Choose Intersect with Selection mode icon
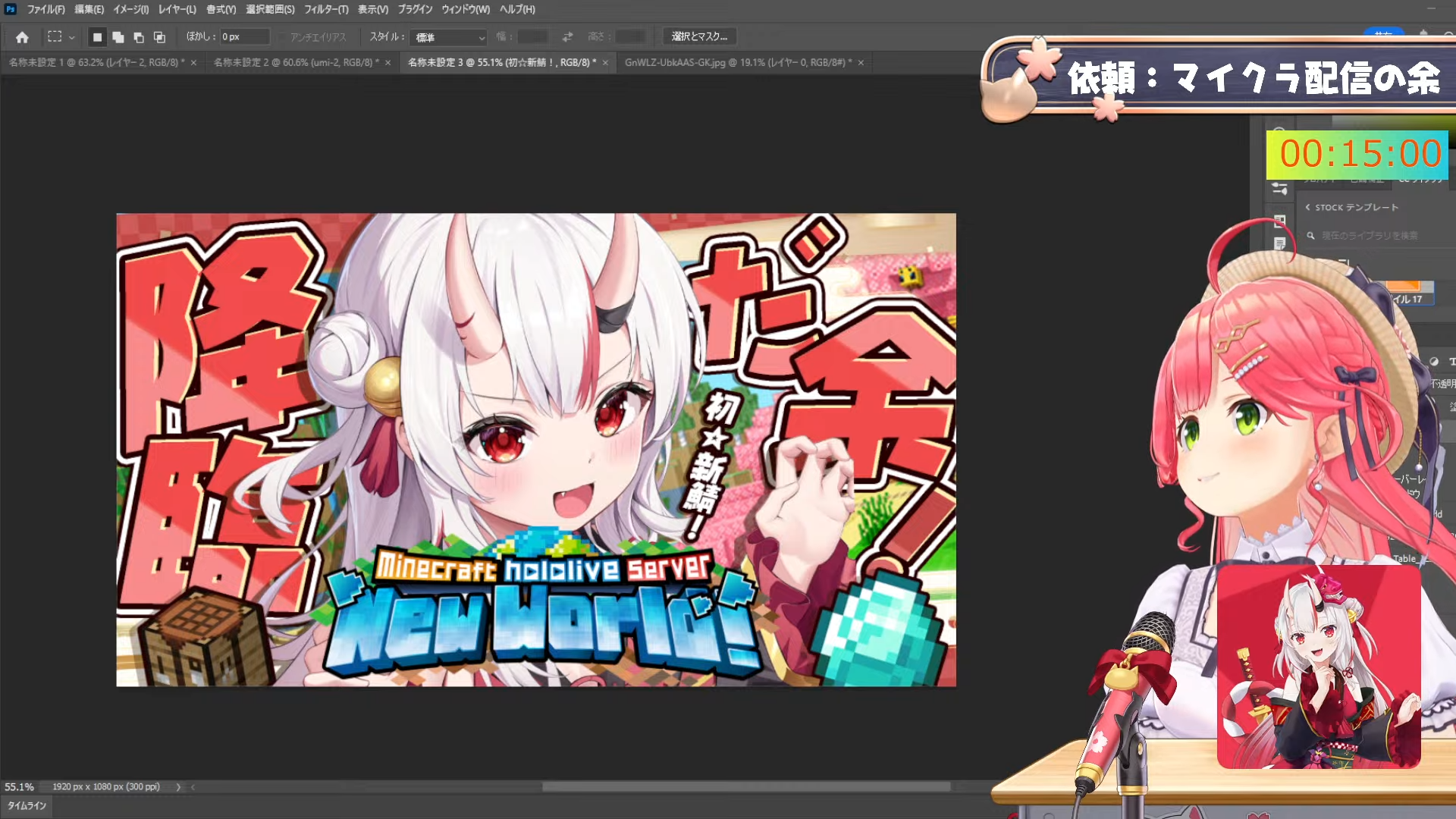Image resolution: width=1456 pixels, height=819 pixels. coord(159,37)
